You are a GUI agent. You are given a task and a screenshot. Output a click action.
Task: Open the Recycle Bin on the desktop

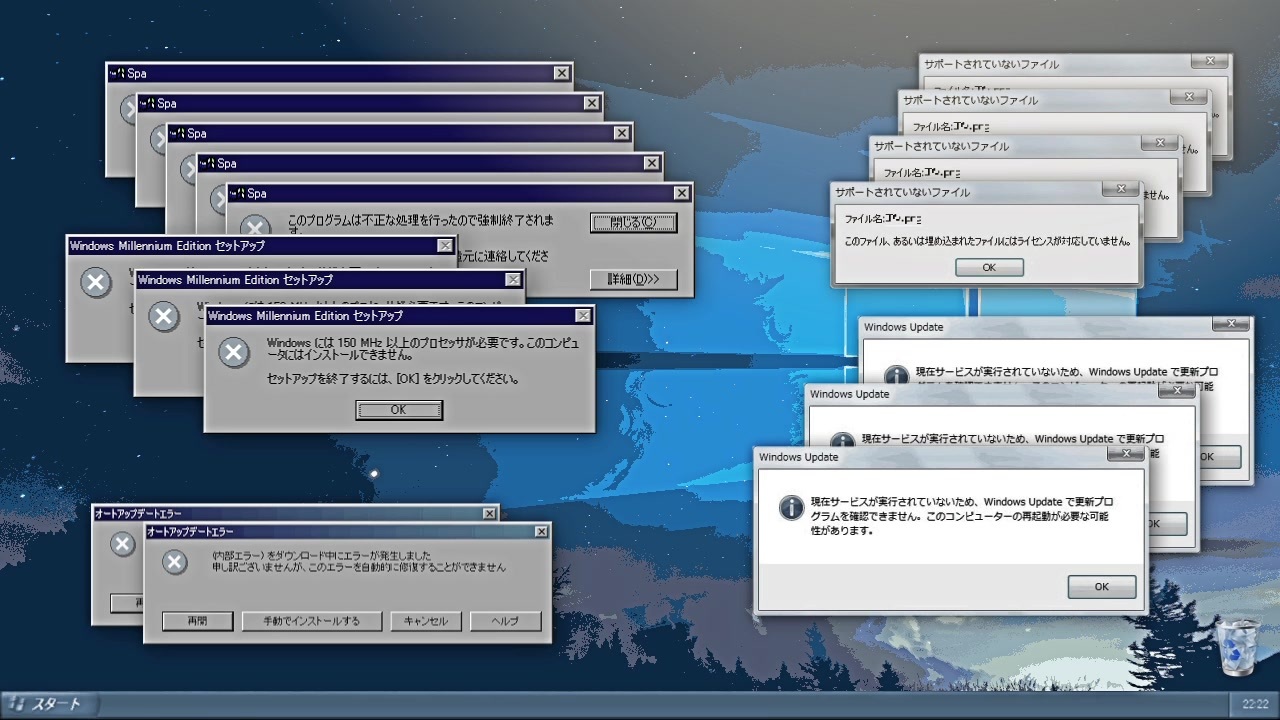click(x=1237, y=648)
